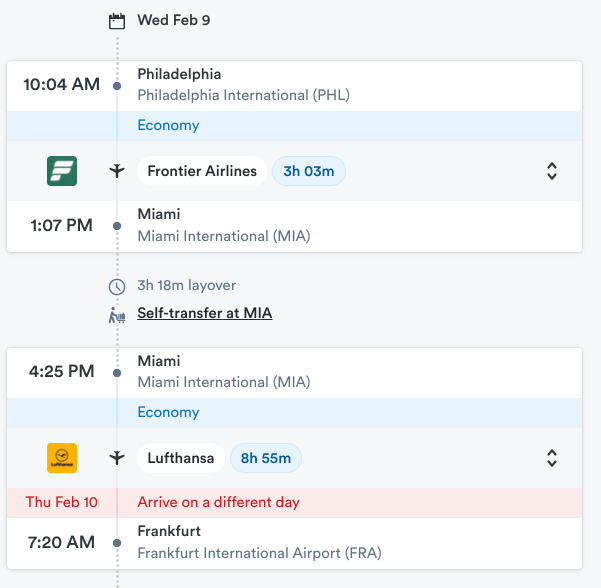Select the 3h 03m duration badge
This screenshot has width=601, height=588.
click(309, 171)
